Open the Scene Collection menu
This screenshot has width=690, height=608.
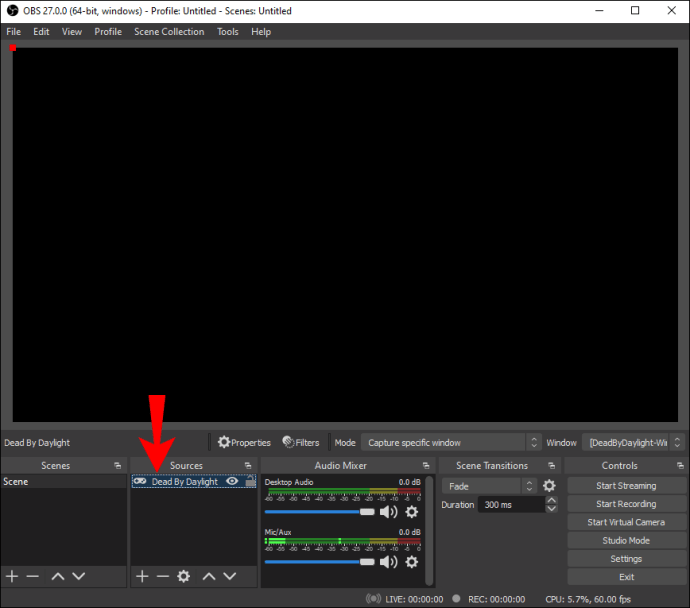tap(169, 32)
